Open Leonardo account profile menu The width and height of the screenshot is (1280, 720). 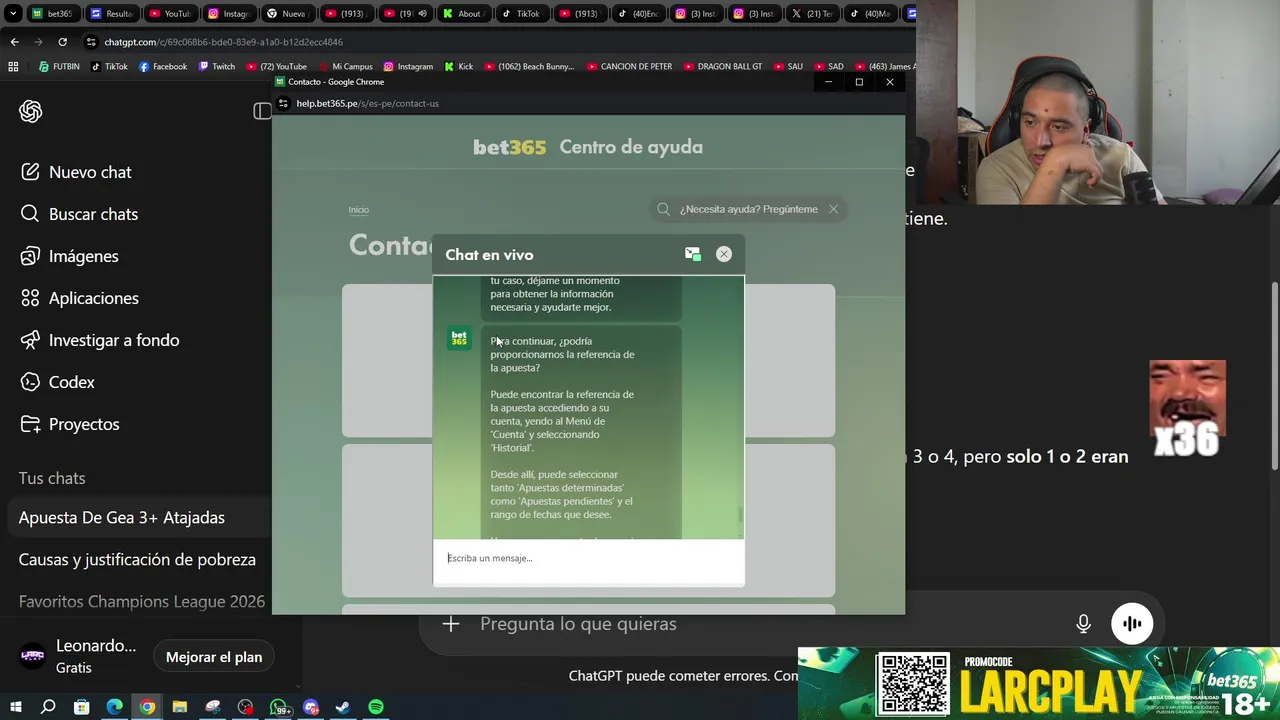pyautogui.click(x=78, y=656)
